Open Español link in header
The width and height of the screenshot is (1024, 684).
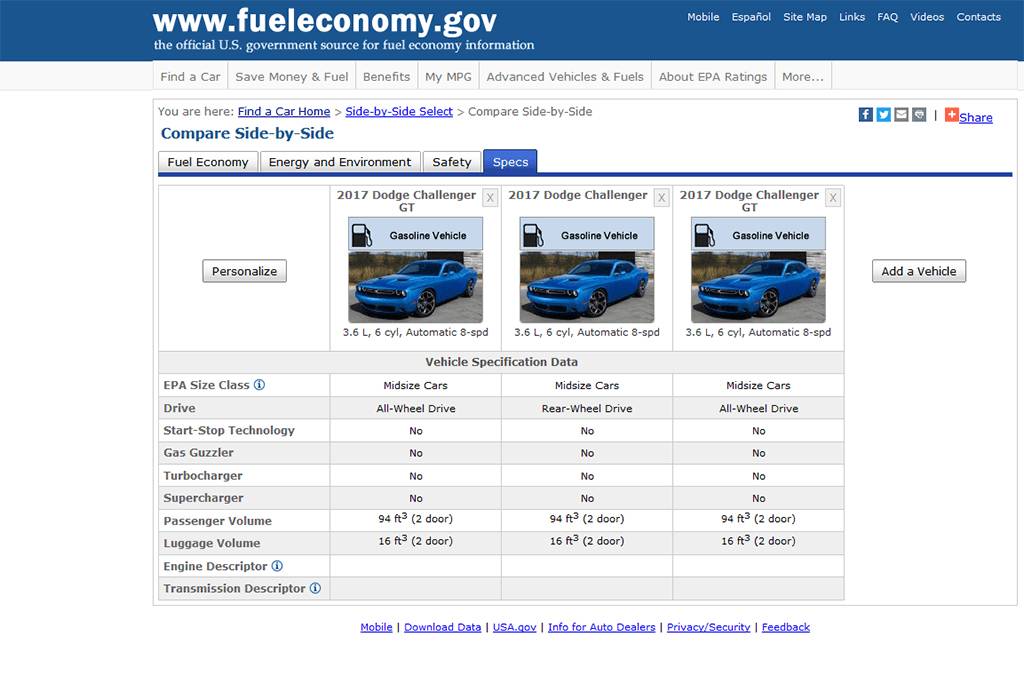point(751,17)
